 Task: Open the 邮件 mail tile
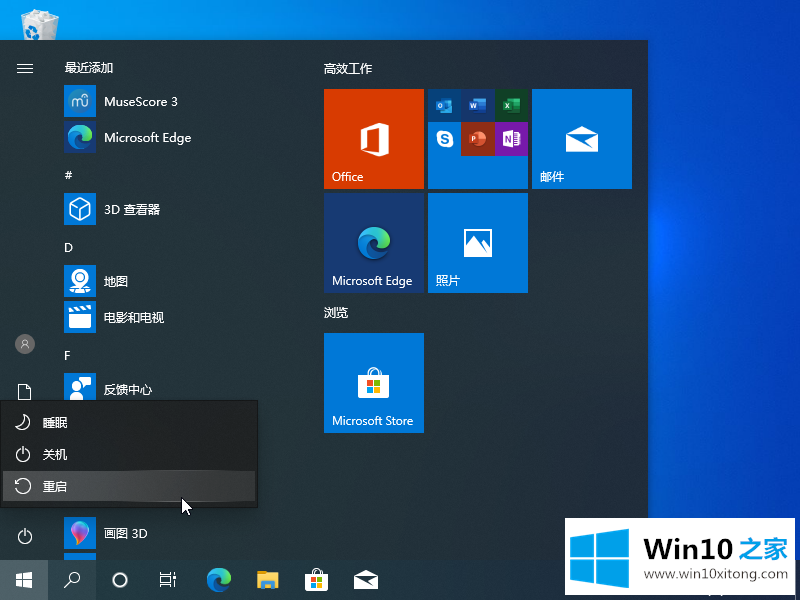[582, 139]
